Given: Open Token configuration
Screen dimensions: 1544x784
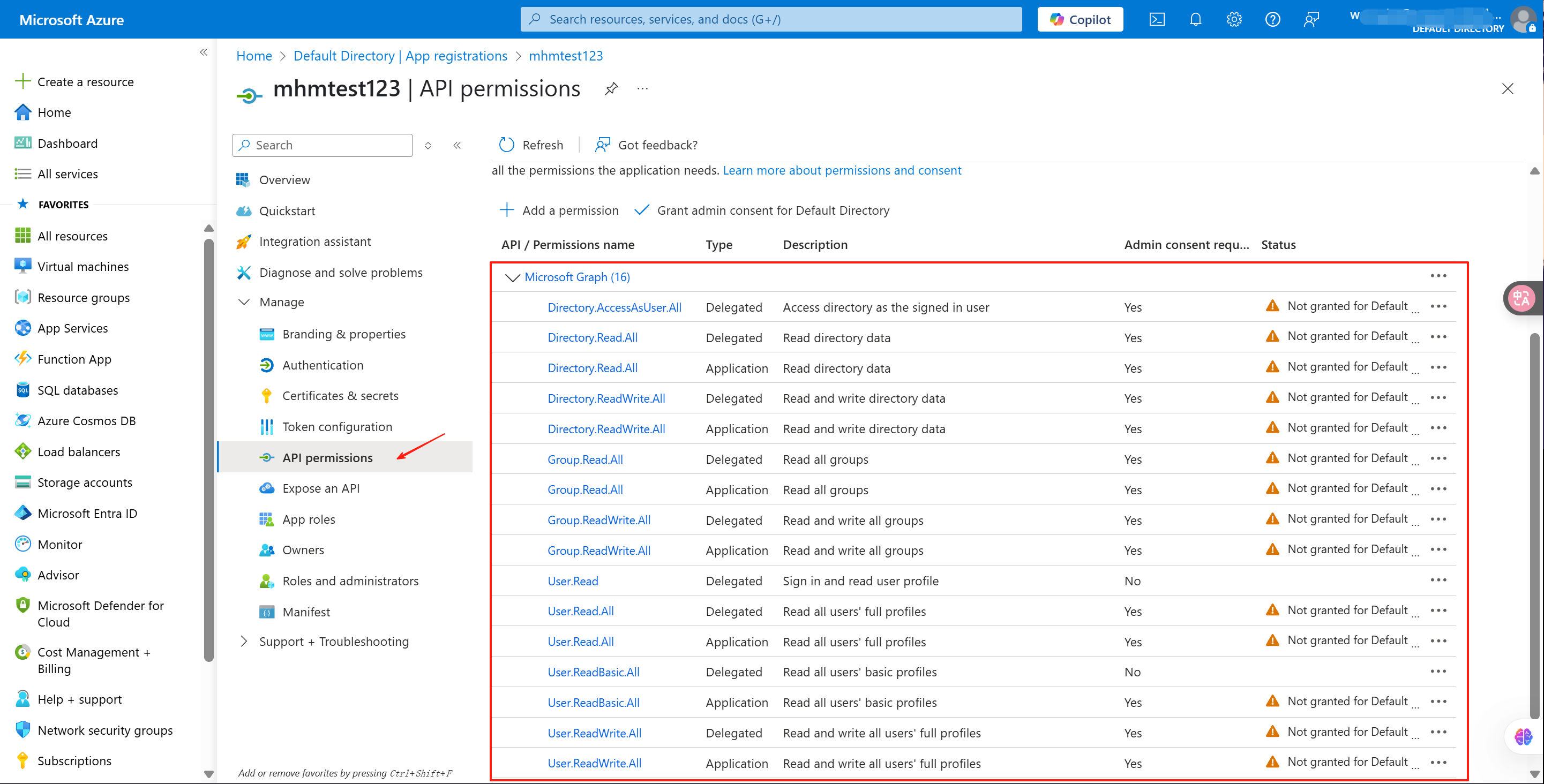Looking at the screenshot, I should (337, 427).
